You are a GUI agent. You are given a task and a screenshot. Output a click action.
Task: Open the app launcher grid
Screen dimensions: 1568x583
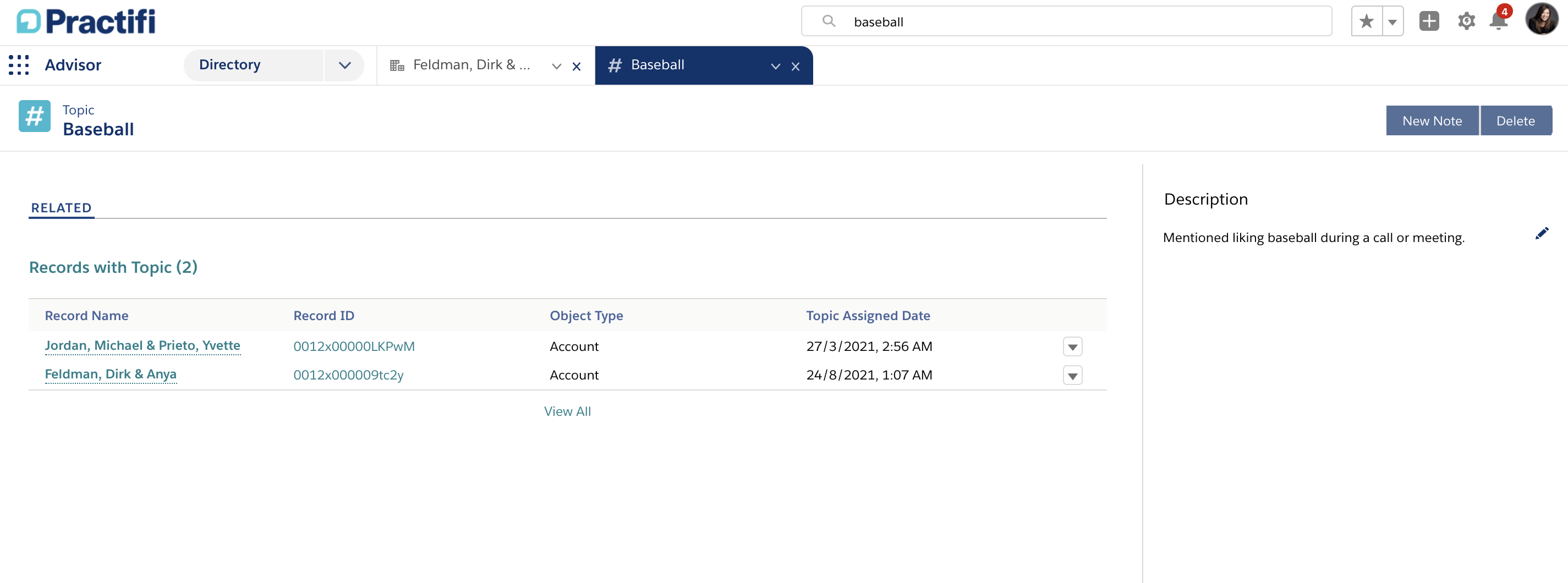coord(19,65)
